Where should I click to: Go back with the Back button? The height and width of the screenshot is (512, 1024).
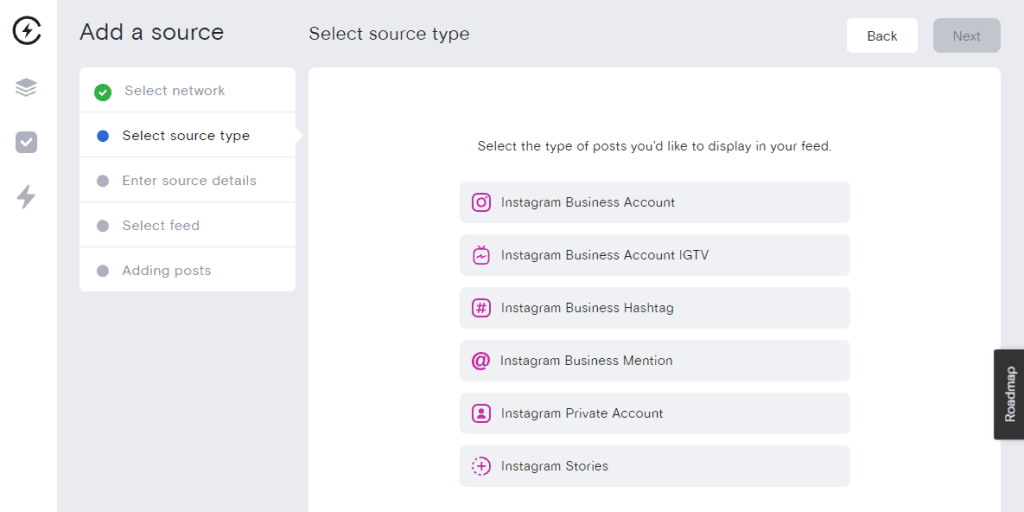click(882, 36)
